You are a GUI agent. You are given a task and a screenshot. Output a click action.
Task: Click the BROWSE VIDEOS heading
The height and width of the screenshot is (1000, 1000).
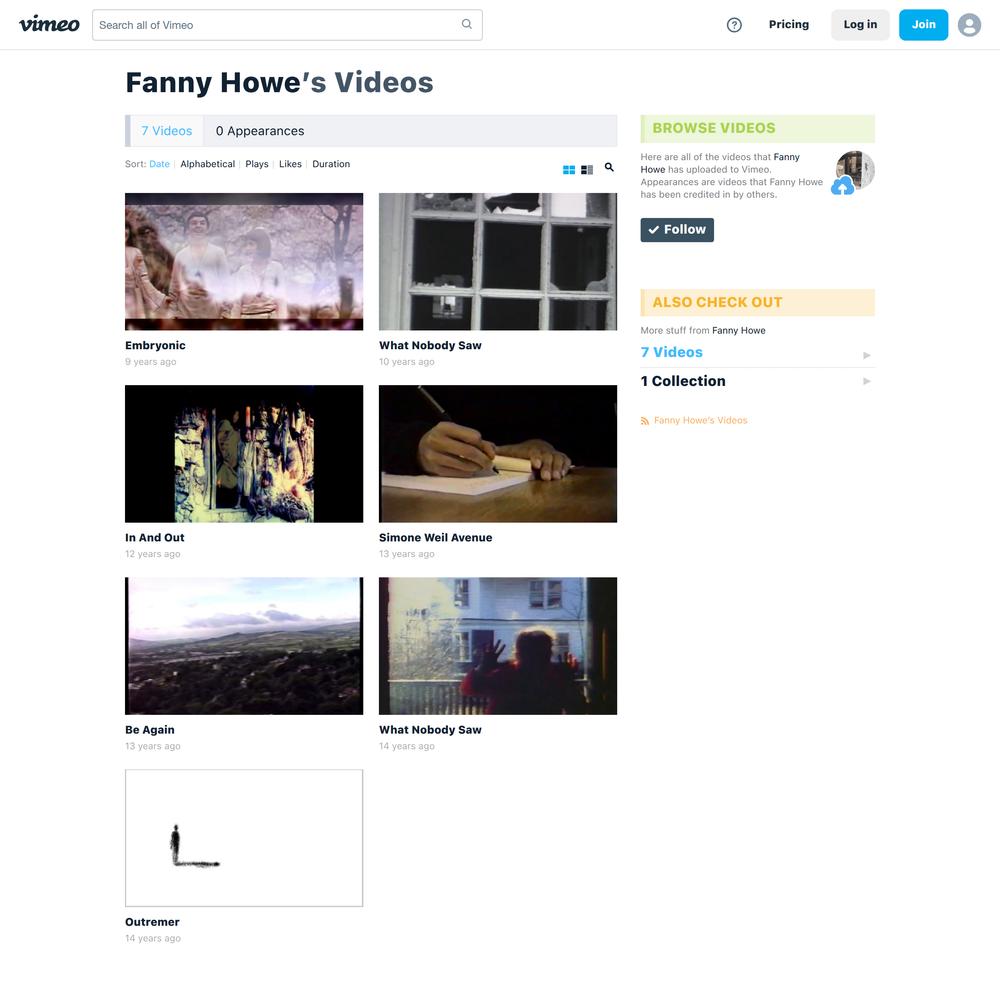coord(714,128)
